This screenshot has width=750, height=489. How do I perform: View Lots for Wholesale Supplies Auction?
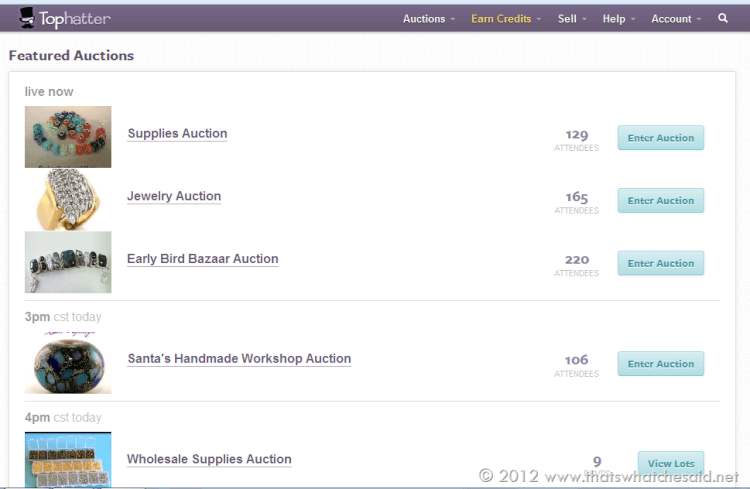point(670,464)
